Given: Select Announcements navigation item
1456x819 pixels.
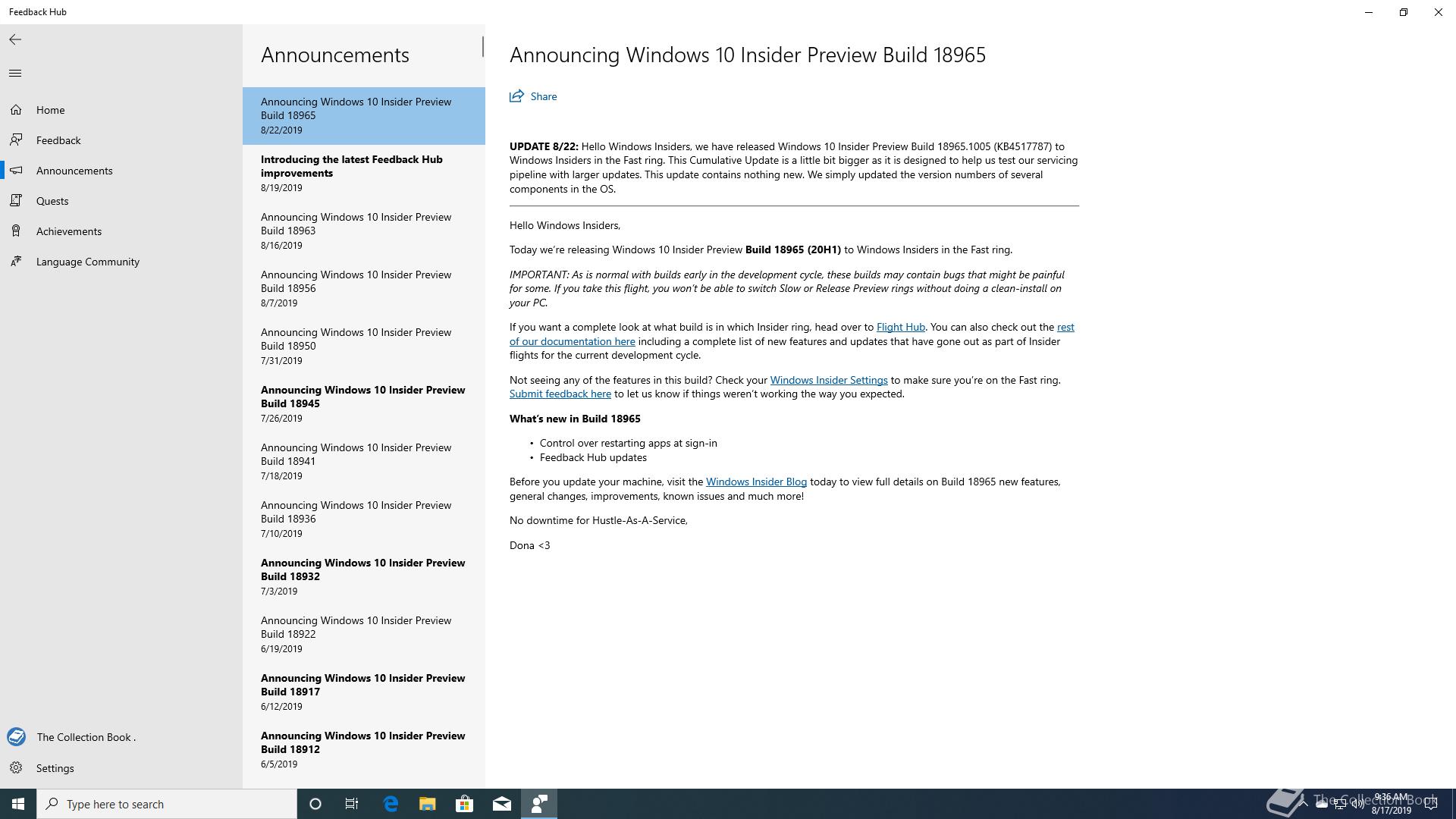Looking at the screenshot, I should (121, 171).
